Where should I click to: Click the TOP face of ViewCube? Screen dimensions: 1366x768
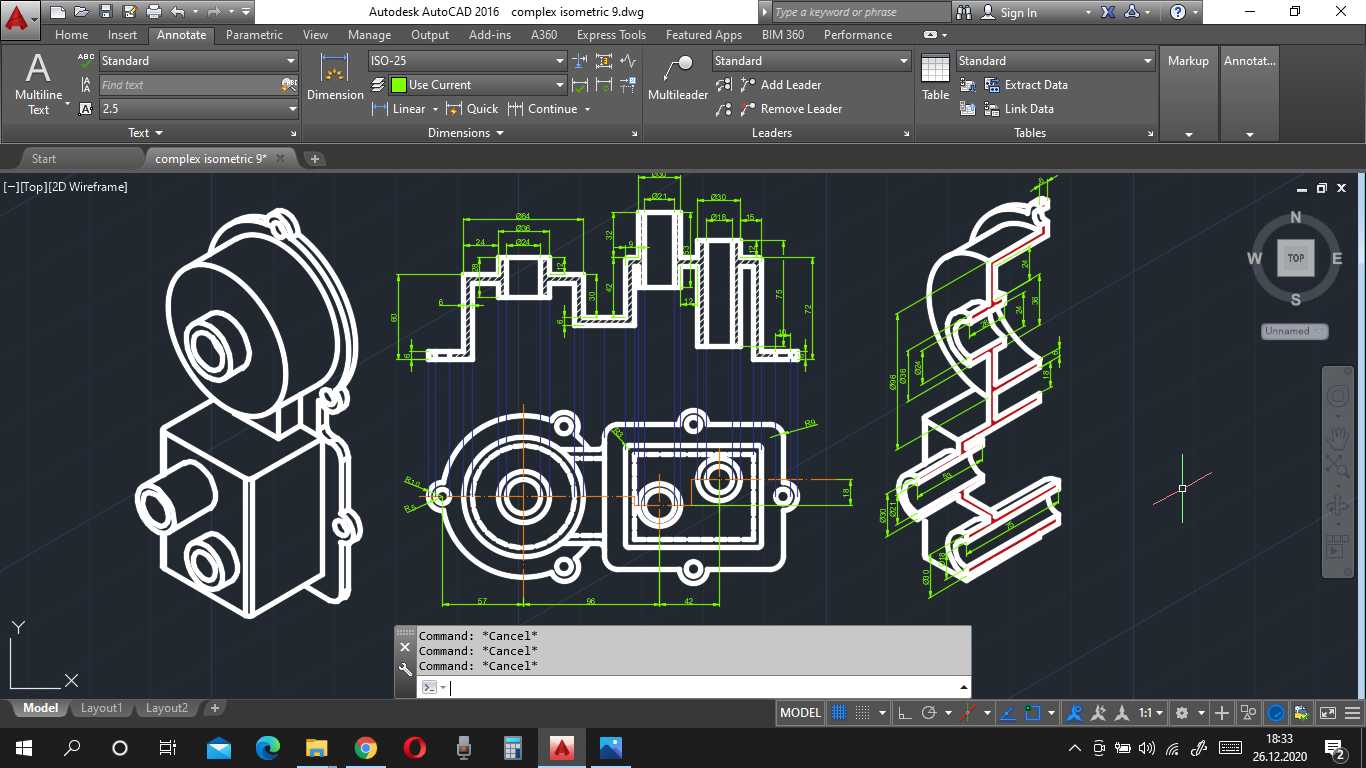coord(1295,258)
